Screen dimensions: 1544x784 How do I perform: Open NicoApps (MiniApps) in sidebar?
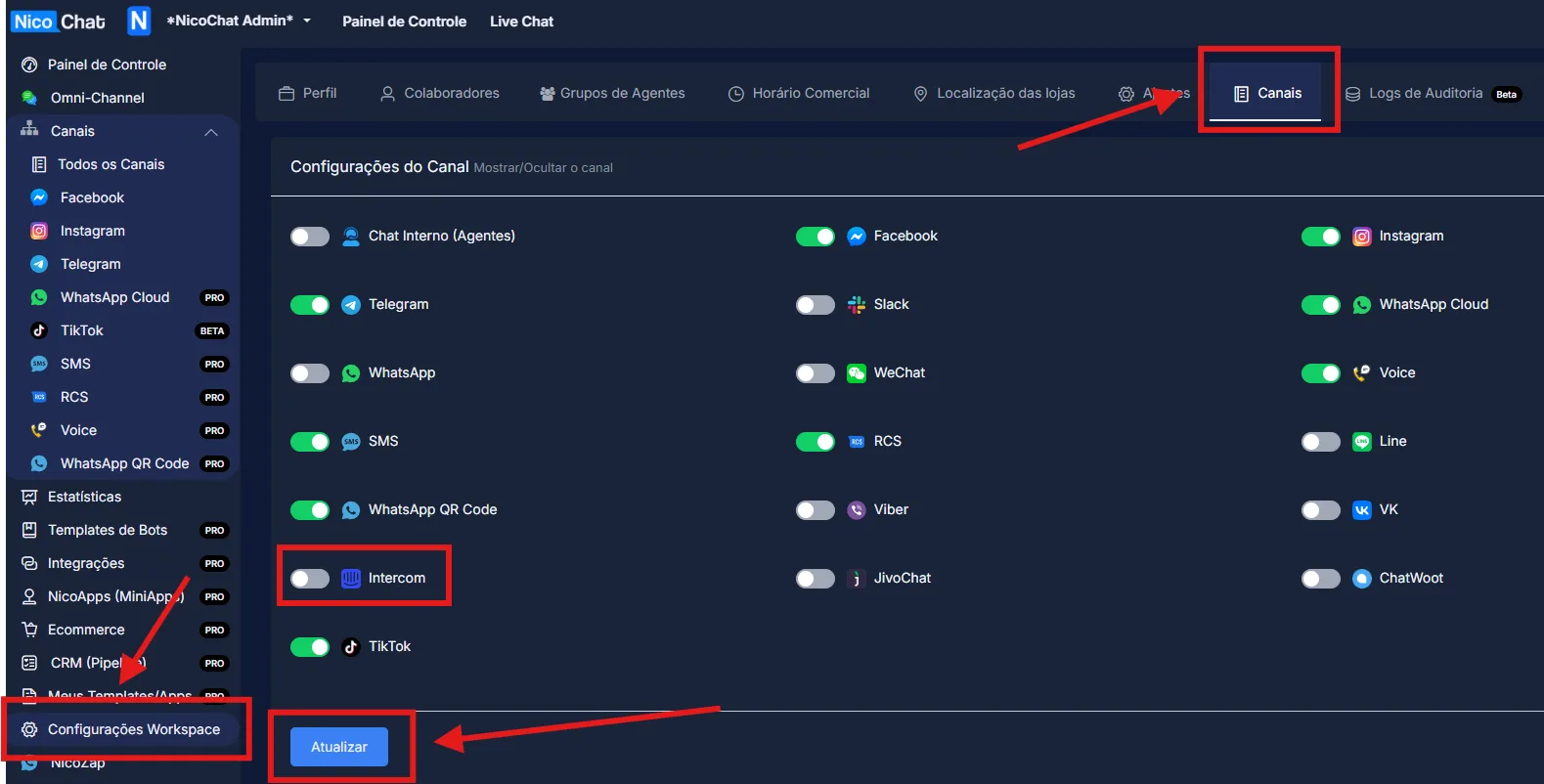coord(115,596)
